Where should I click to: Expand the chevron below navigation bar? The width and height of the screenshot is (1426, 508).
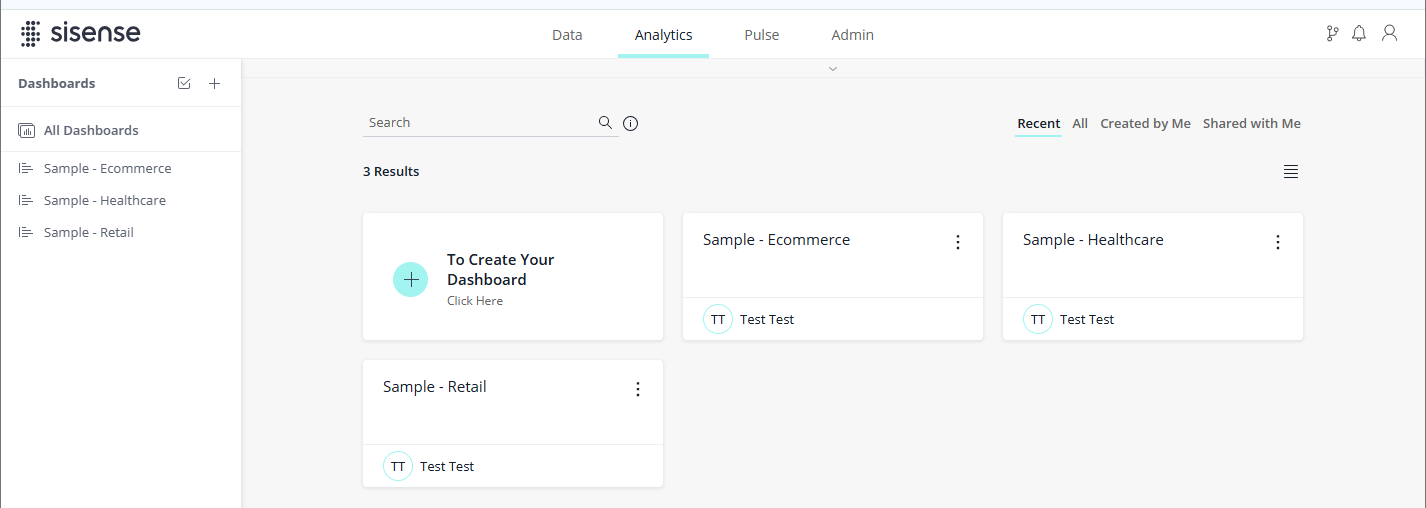click(x=833, y=69)
